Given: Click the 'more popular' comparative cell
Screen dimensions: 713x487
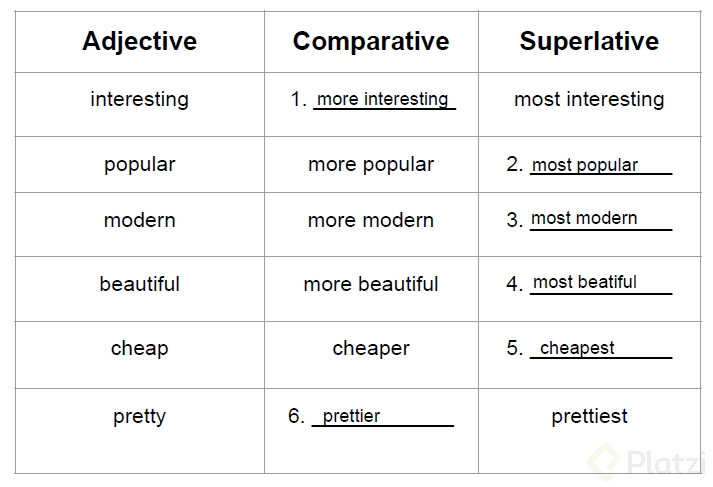Looking at the screenshot, I should (x=371, y=164).
